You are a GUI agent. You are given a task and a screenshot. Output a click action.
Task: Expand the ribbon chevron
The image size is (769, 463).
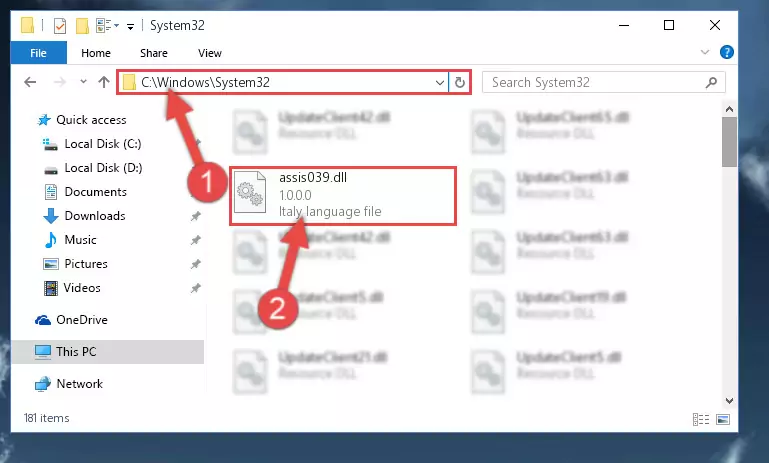(x=705, y=52)
